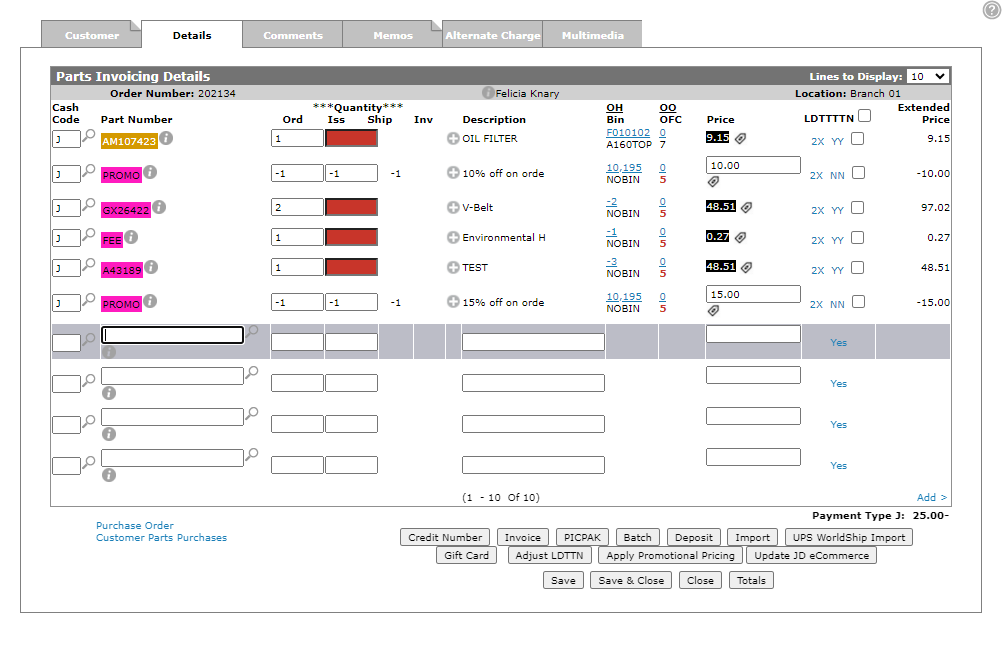The width and height of the screenshot is (1002, 657).
Task: Click price tag icon for V-Belt row
Action: pyautogui.click(x=746, y=207)
